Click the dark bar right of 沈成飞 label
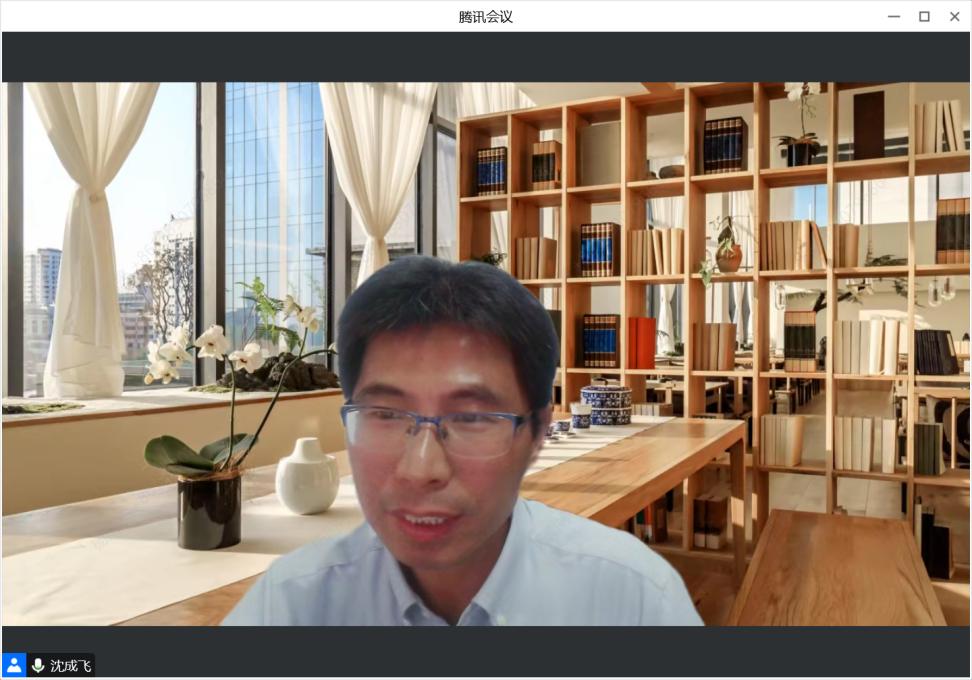Screen dimensions: 972x680 pyautogui.click(x=530, y=652)
